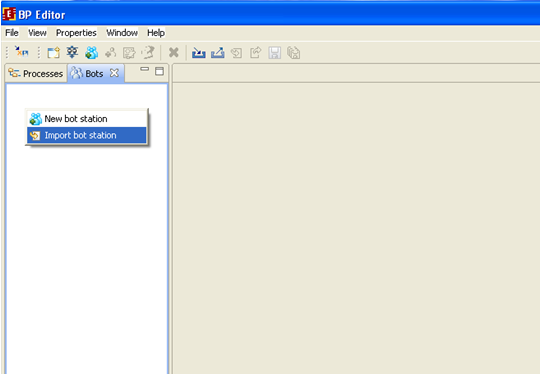Image resolution: width=540 pixels, height=374 pixels.
Task: Click the XPI import toolbar icon
Action: (21, 52)
